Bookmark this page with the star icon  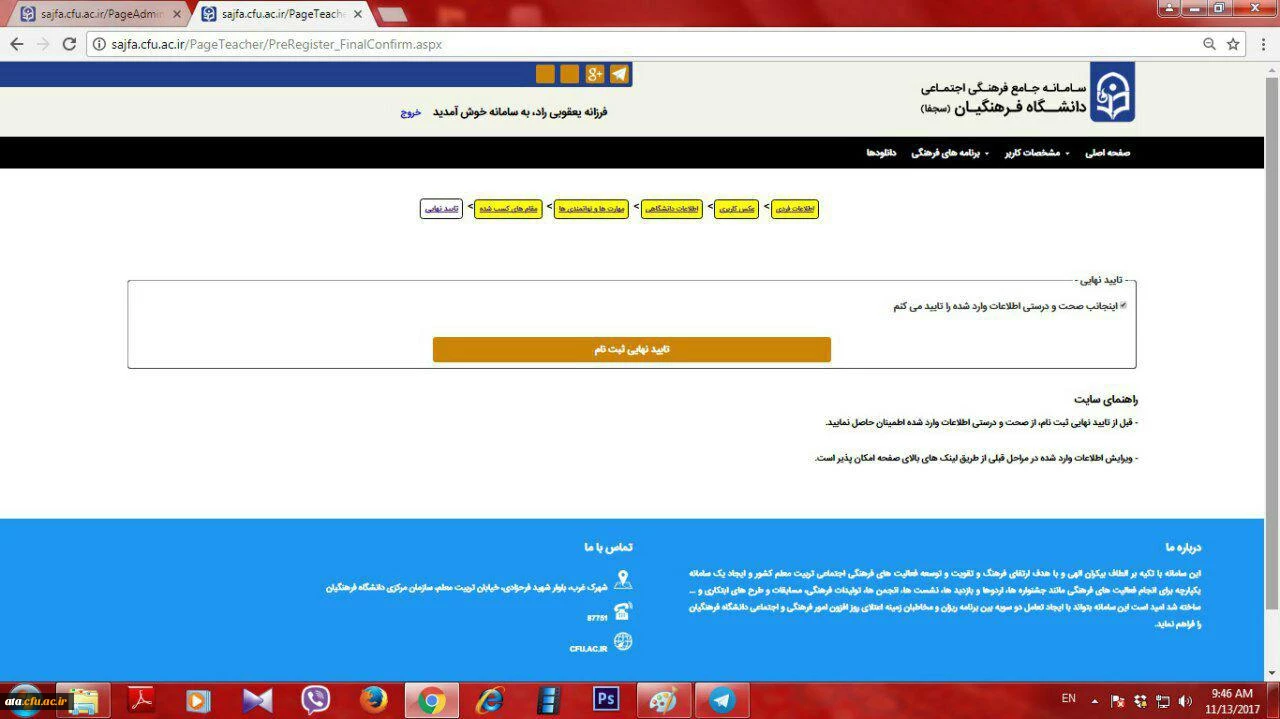point(1233,44)
